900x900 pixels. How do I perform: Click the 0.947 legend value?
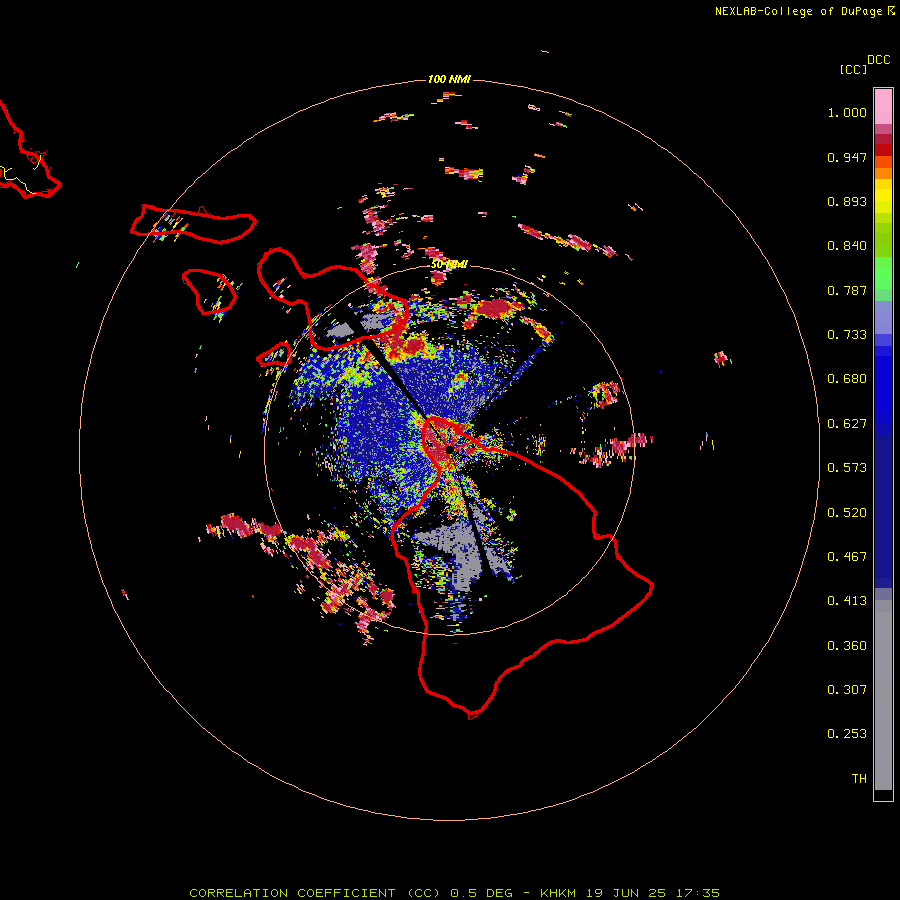click(x=847, y=157)
